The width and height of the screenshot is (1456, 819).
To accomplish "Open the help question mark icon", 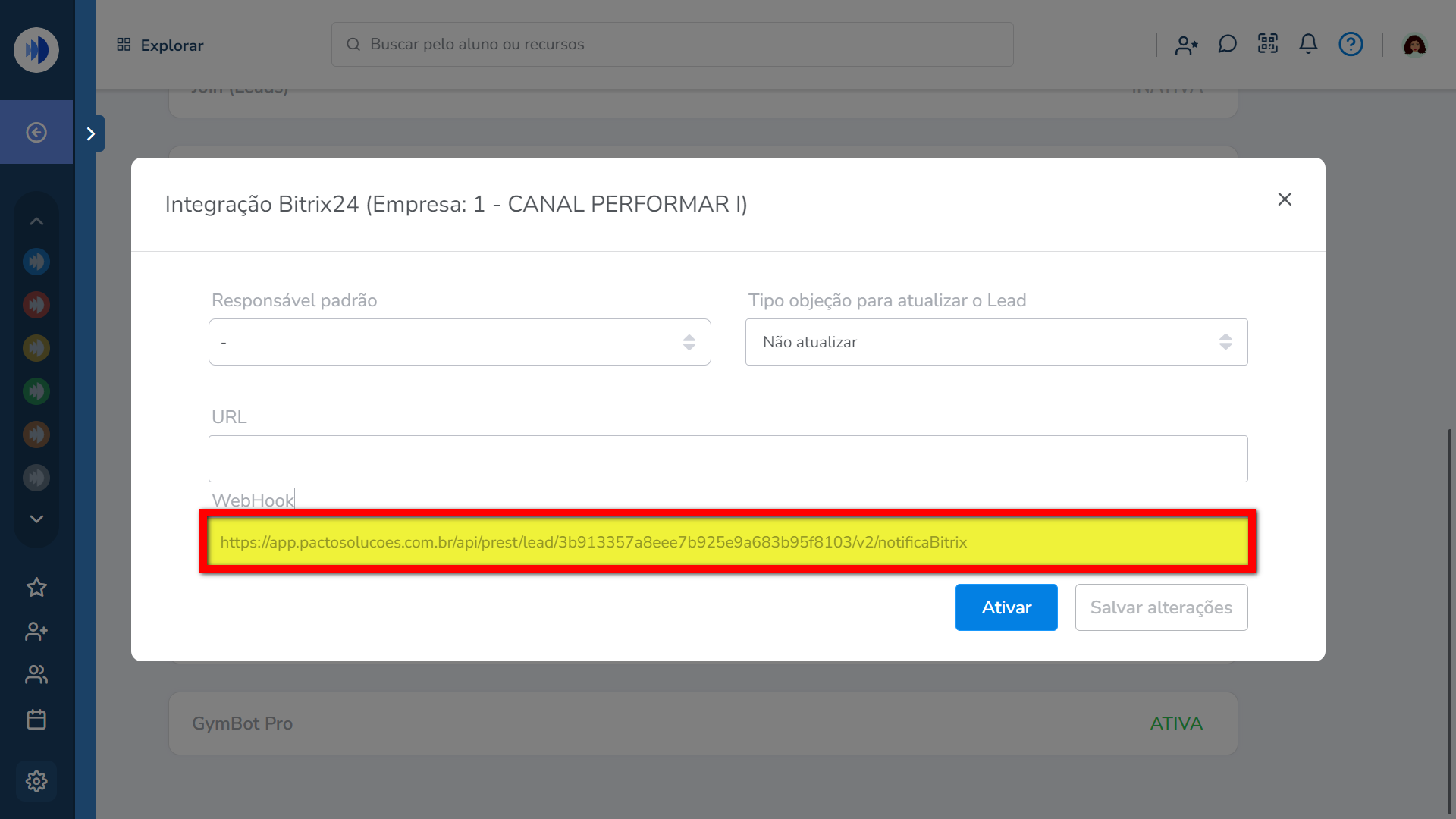I will 1351,44.
